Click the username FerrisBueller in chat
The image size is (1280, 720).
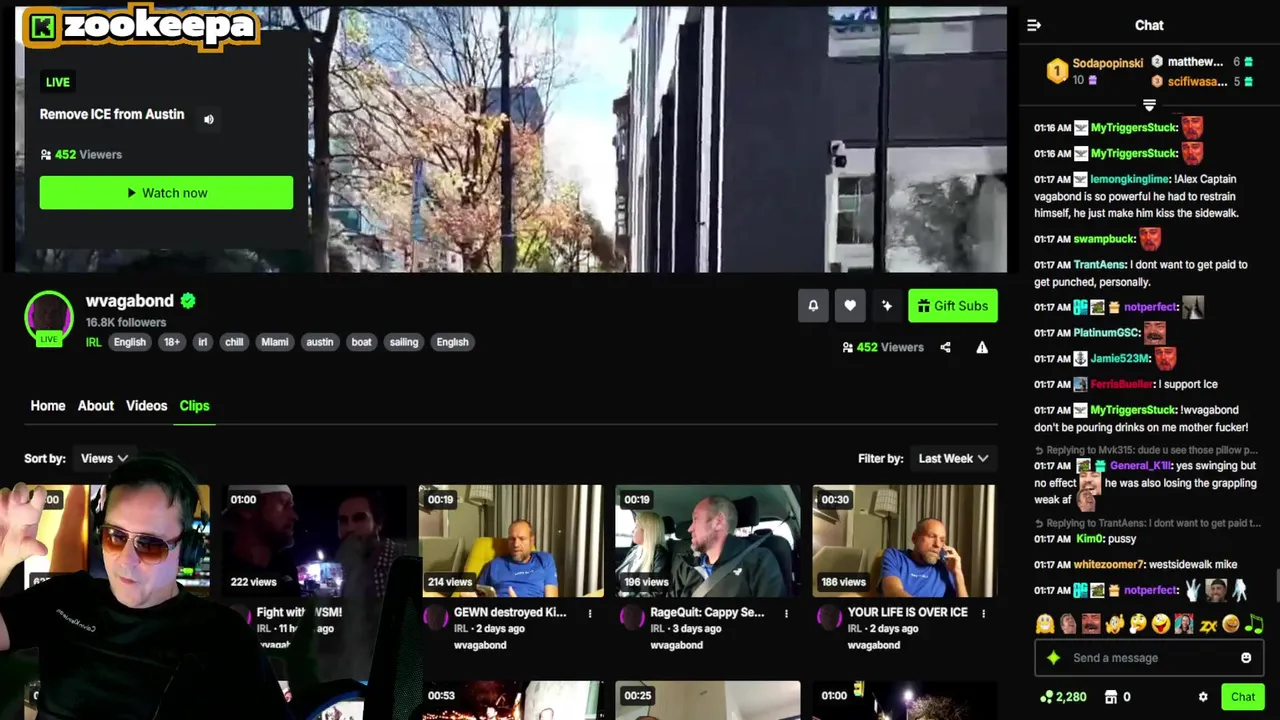pos(1122,384)
